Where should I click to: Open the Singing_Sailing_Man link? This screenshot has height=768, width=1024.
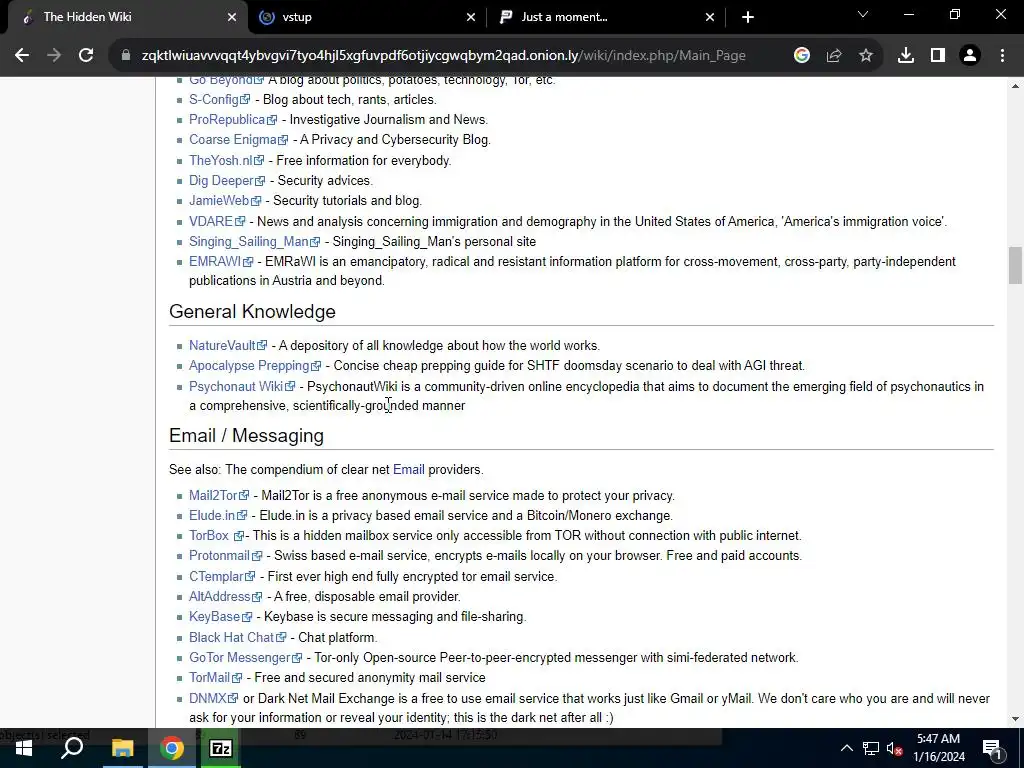click(255, 242)
